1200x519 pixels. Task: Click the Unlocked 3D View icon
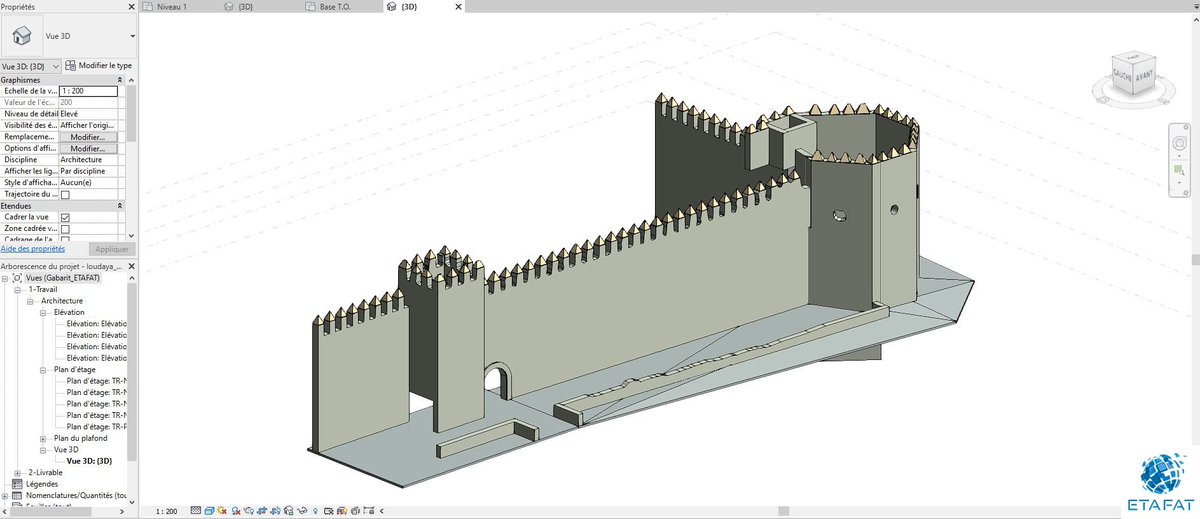(288, 511)
